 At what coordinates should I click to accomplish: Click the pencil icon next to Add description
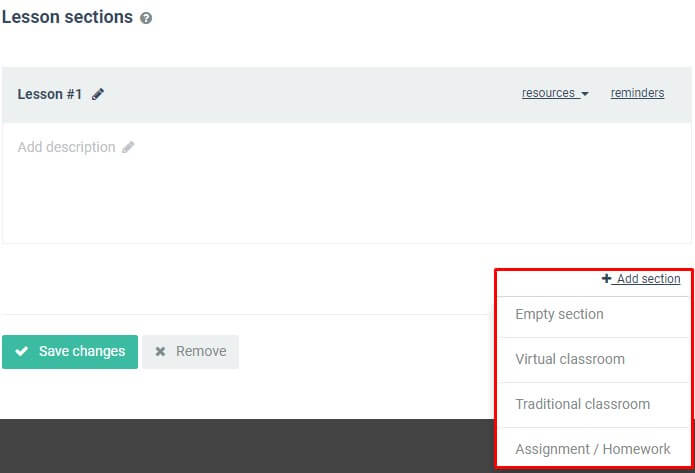(128, 147)
